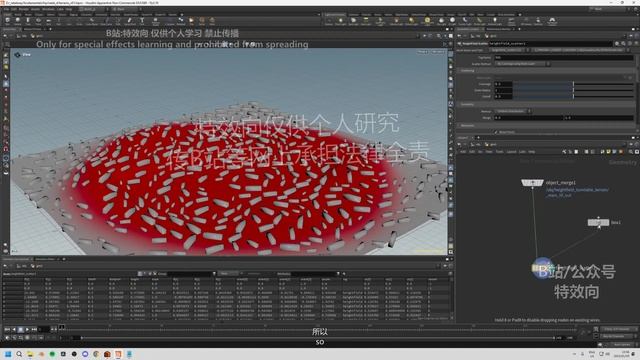640x360 pixels.
Task: Click the Cutoff parameter slider
Action: (x=573, y=96)
